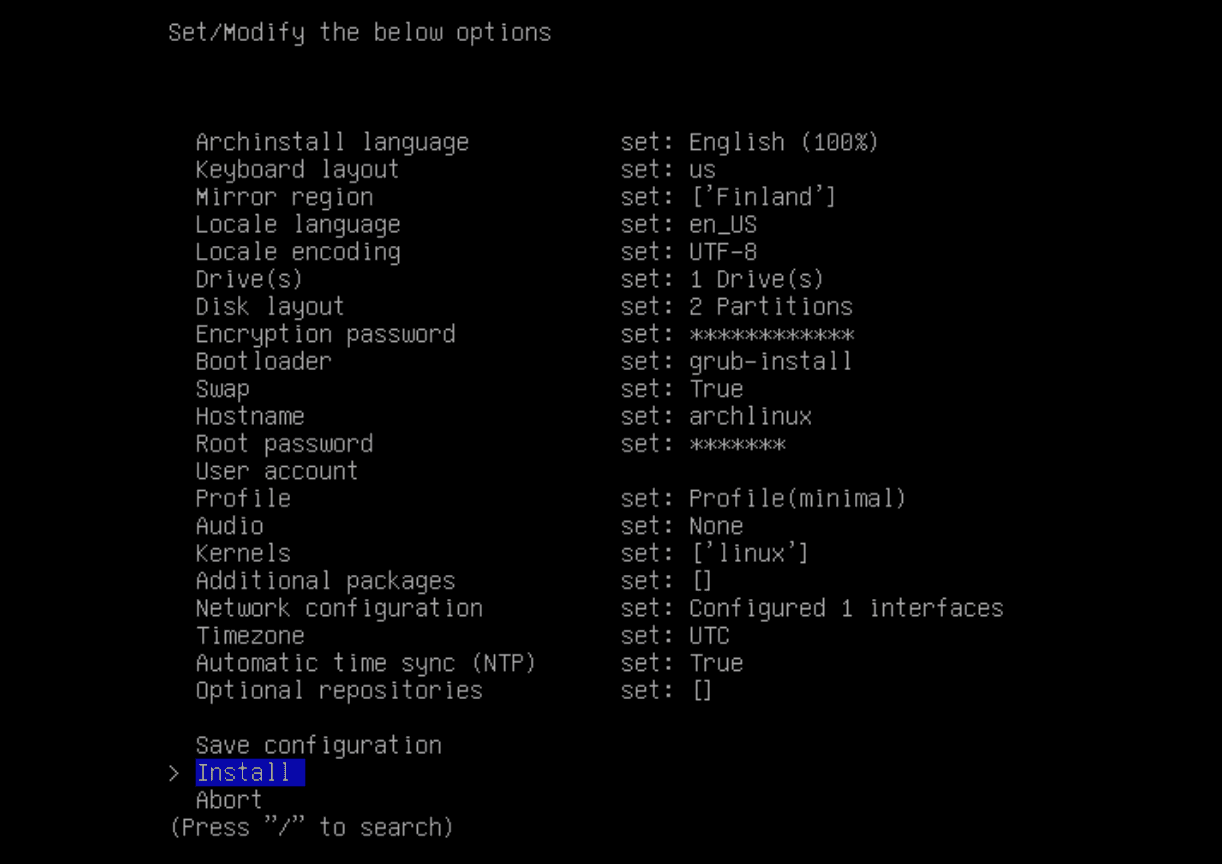Open Locale encoding option

(x=297, y=252)
